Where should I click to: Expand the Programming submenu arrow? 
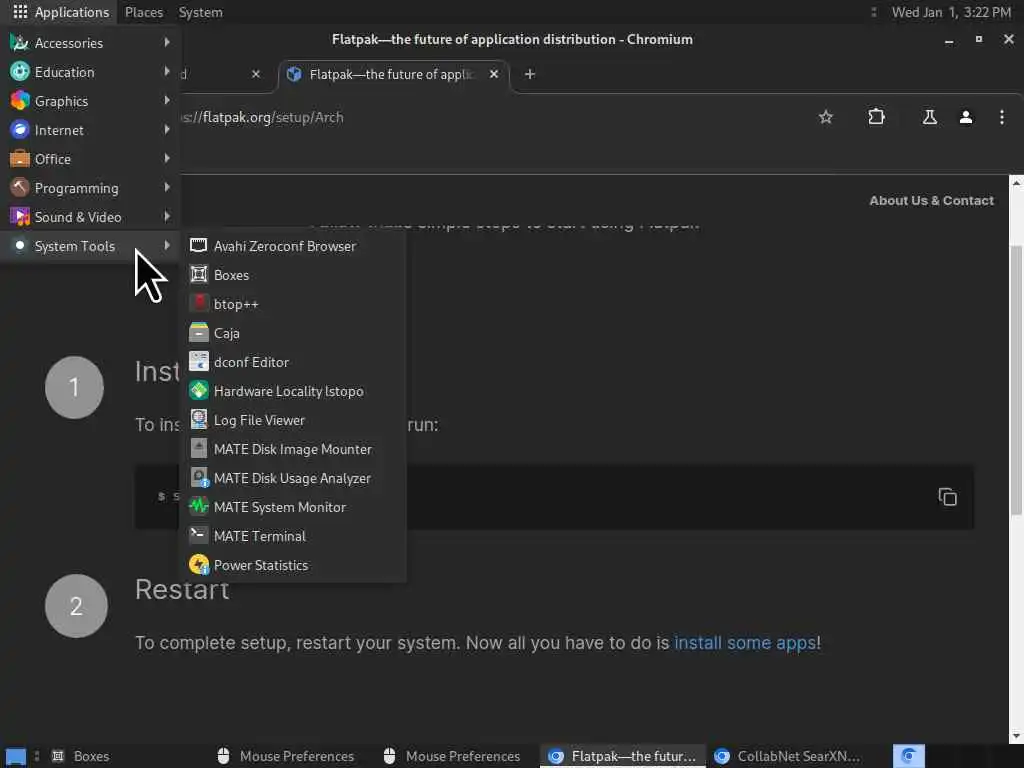pos(167,187)
